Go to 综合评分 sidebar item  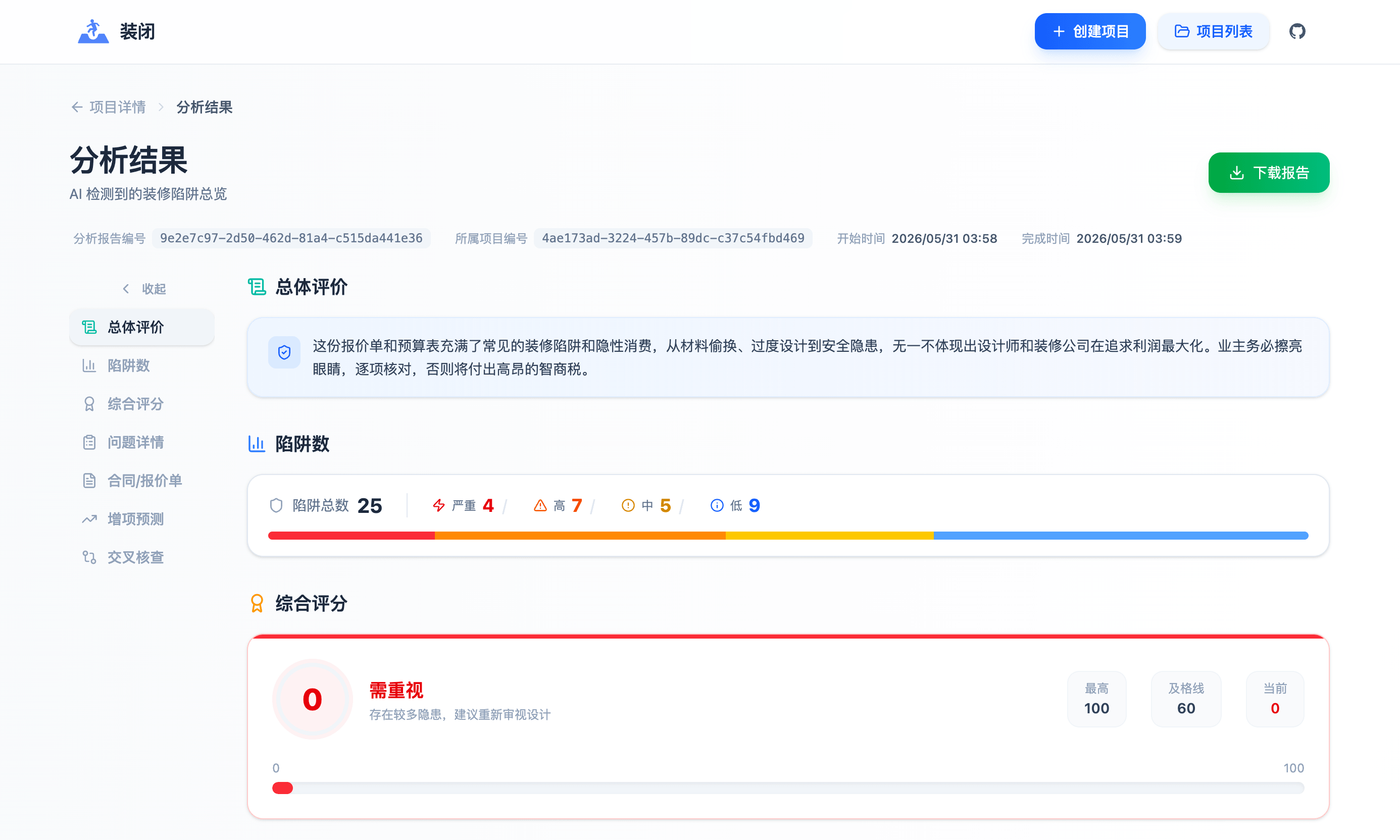pos(141,404)
